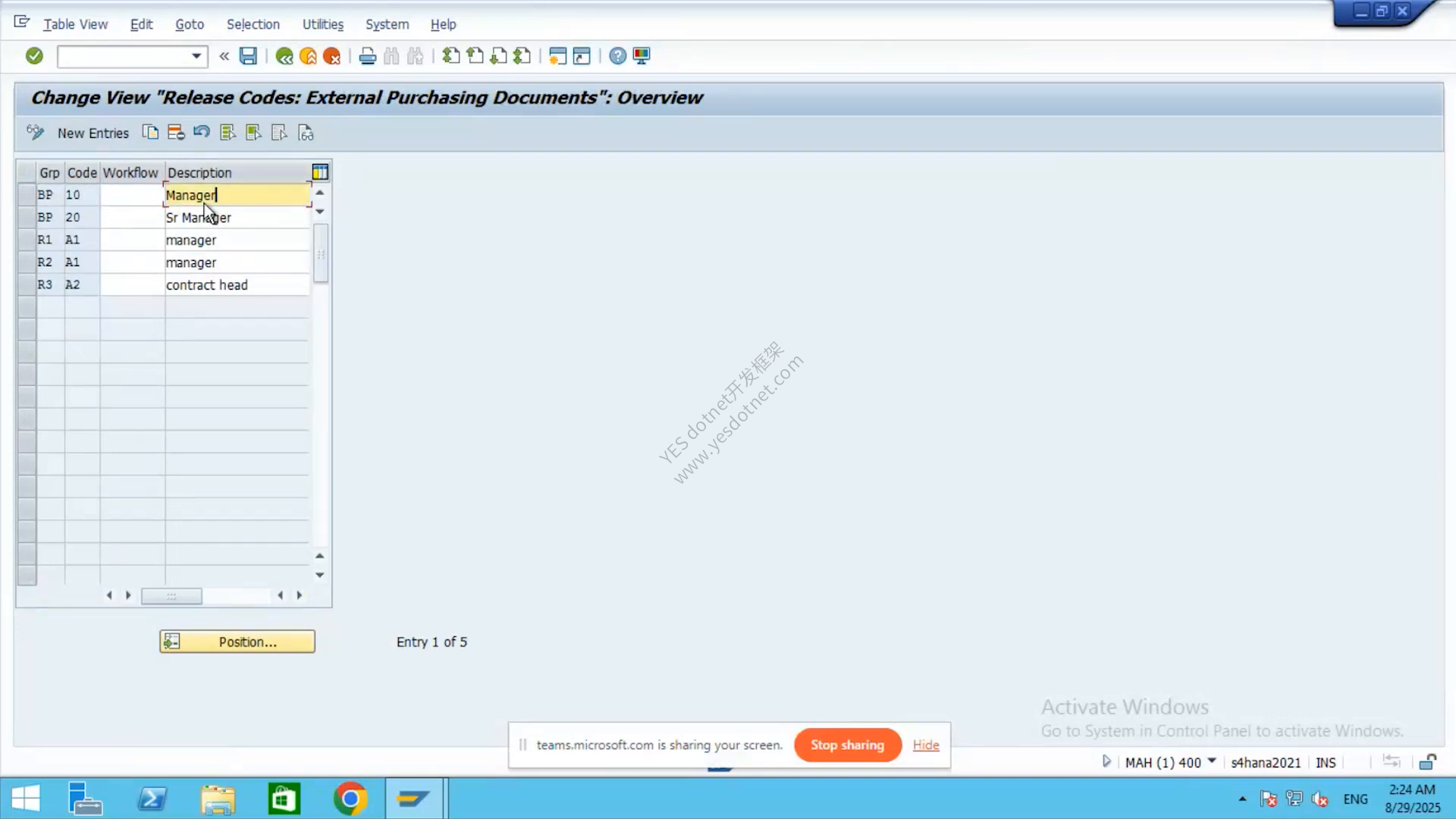The height and width of the screenshot is (819, 1456).
Task: Click the Print icon in toolbar
Action: click(368, 56)
